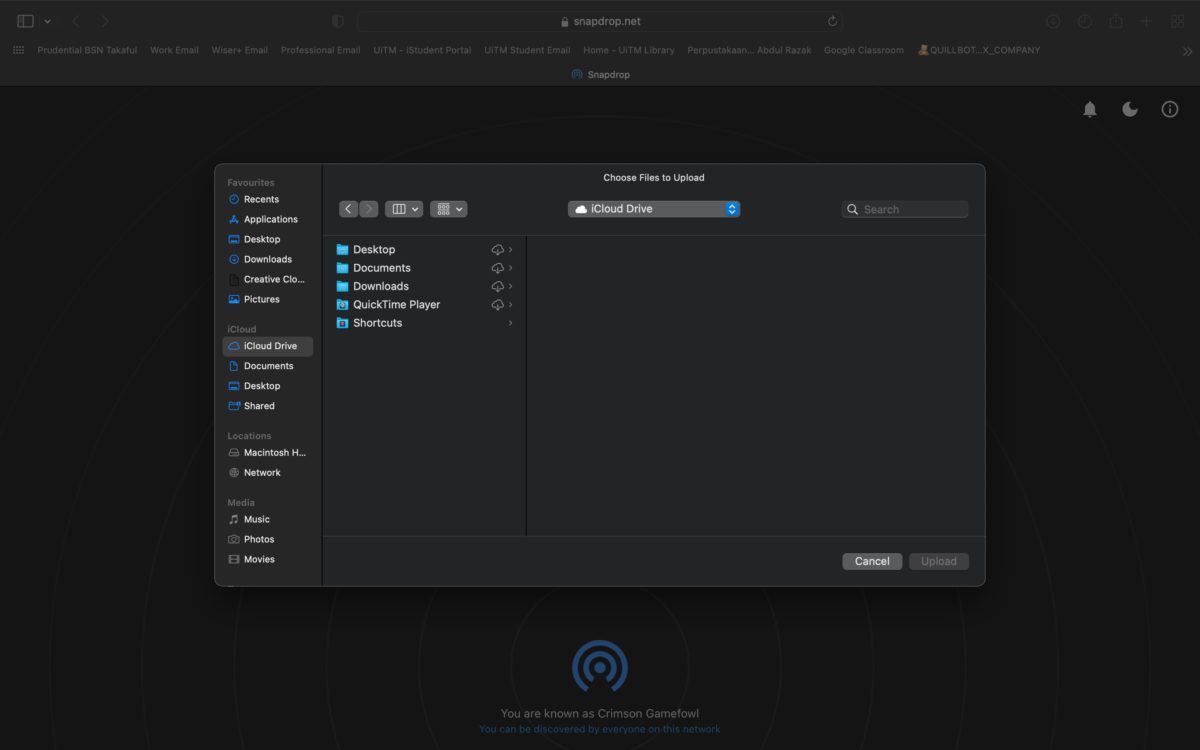This screenshot has height=750, width=1200.
Task: Open the column view mode dropdown
Action: pos(404,209)
